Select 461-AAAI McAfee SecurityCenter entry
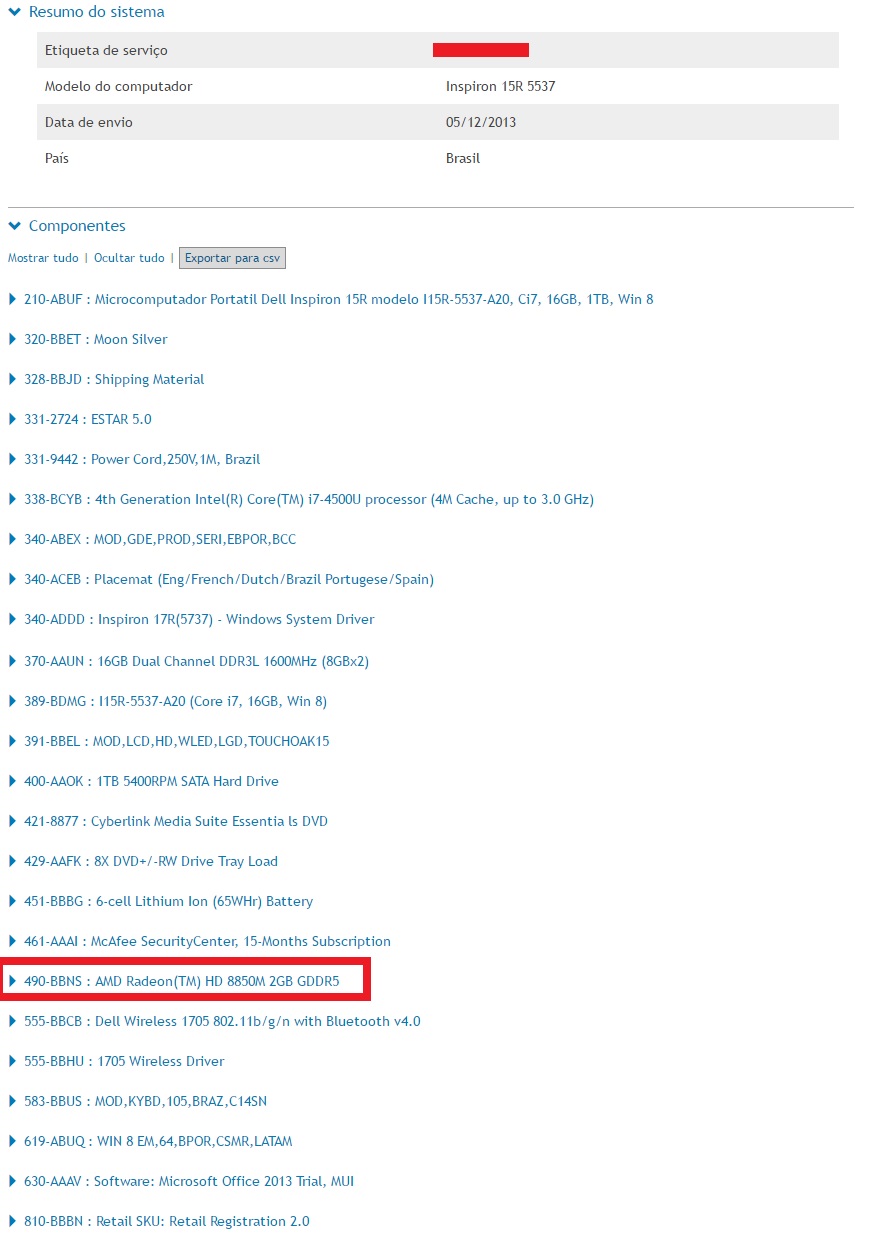Screen dimensions: 874x1246 point(207,941)
